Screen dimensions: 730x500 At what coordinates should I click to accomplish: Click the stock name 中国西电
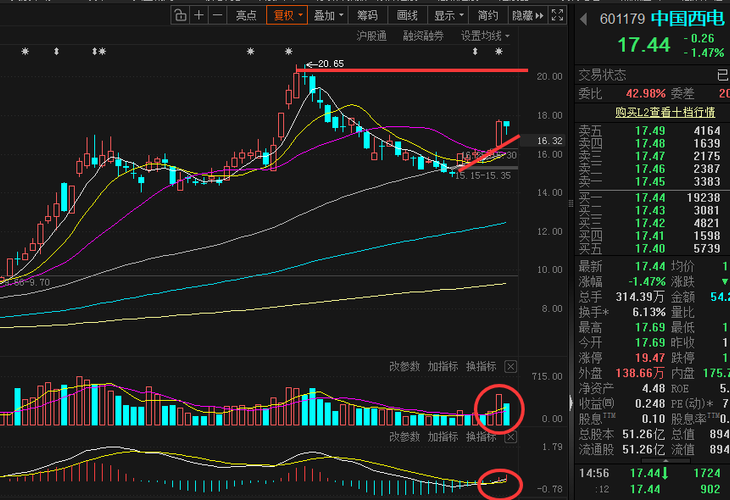click(x=688, y=19)
